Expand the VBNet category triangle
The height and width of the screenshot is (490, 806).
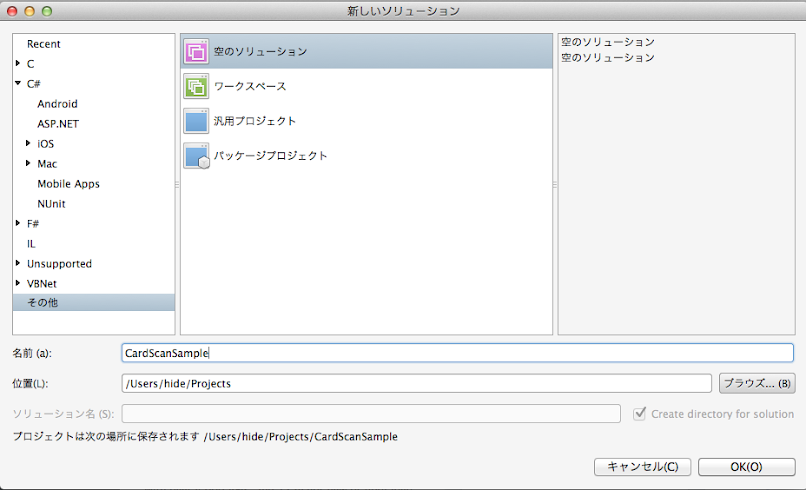point(18,283)
